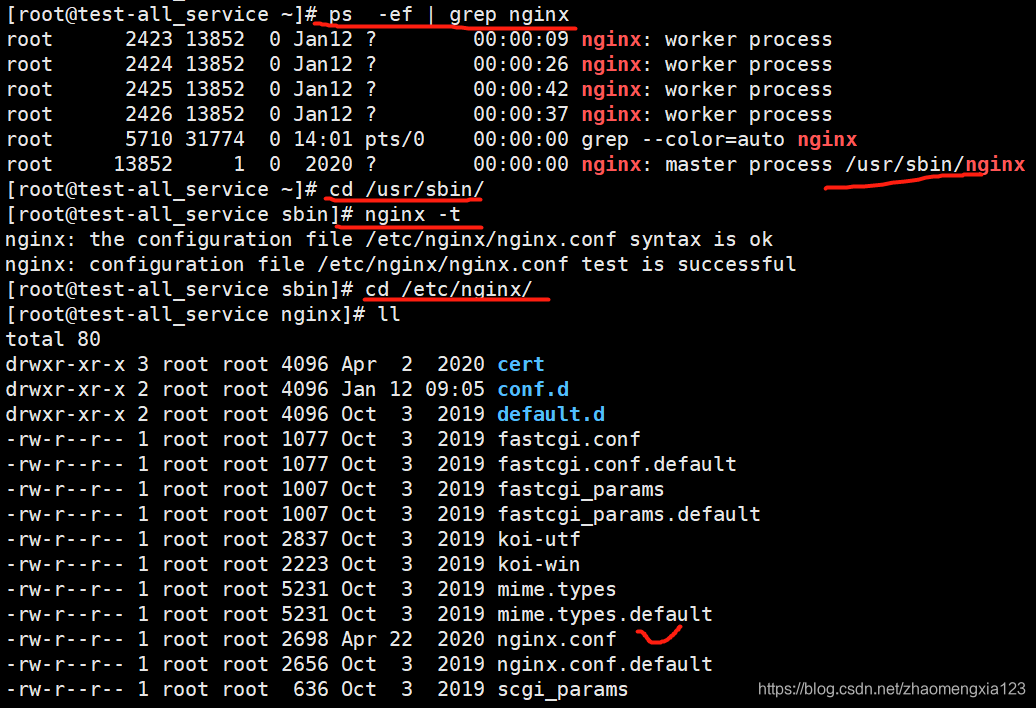Select the koi-utf file name

[538, 540]
